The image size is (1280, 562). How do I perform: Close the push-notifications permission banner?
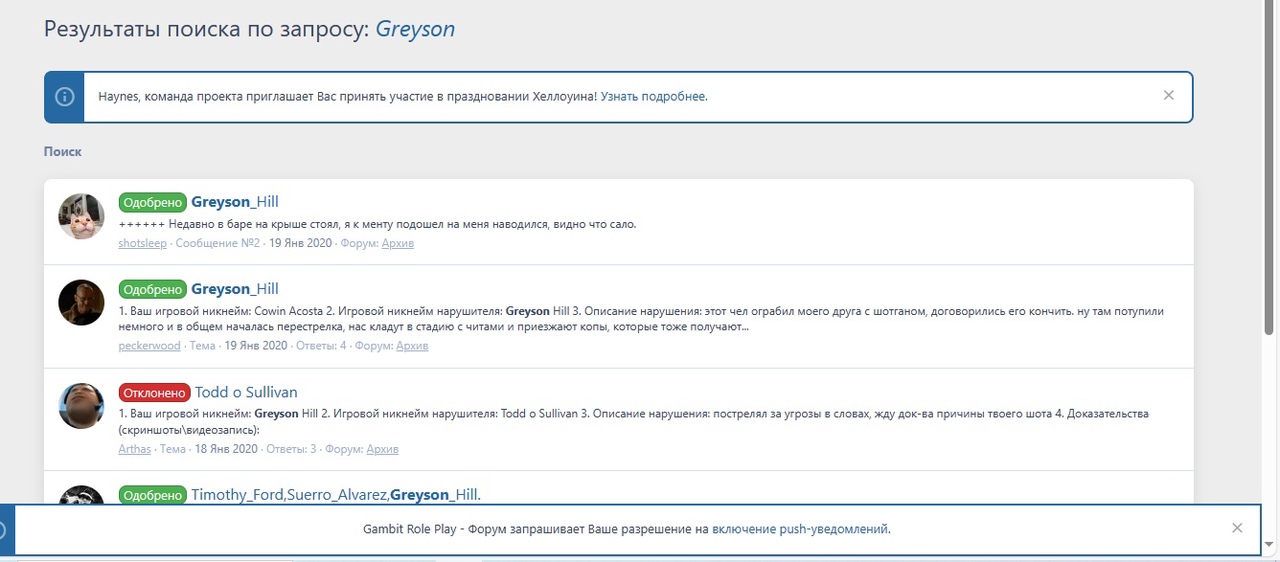point(1237,528)
